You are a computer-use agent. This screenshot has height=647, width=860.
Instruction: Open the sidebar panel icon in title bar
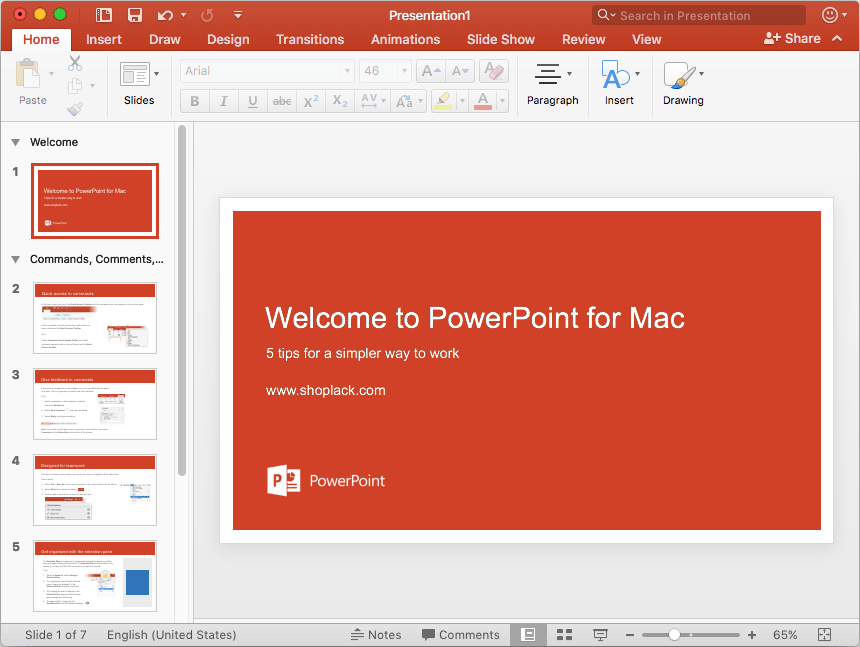(x=104, y=15)
